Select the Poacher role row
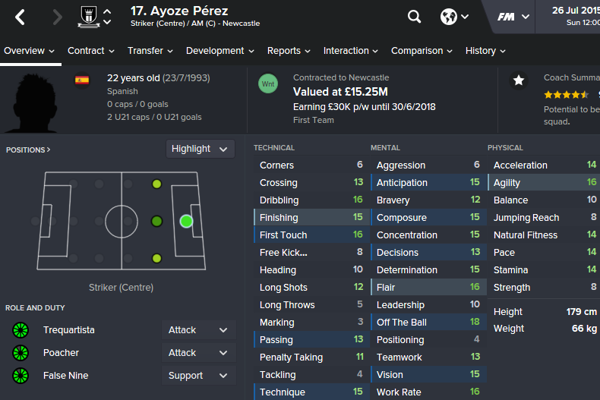 63,353
